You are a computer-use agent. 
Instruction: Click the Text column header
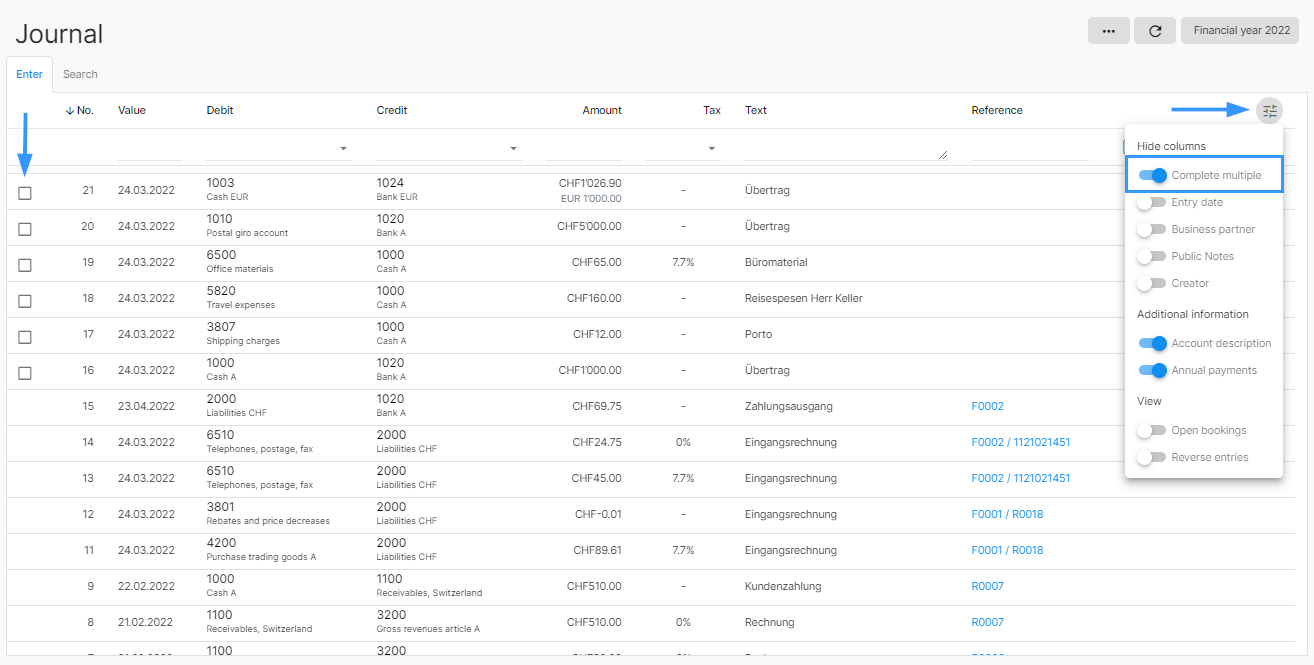click(756, 110)
